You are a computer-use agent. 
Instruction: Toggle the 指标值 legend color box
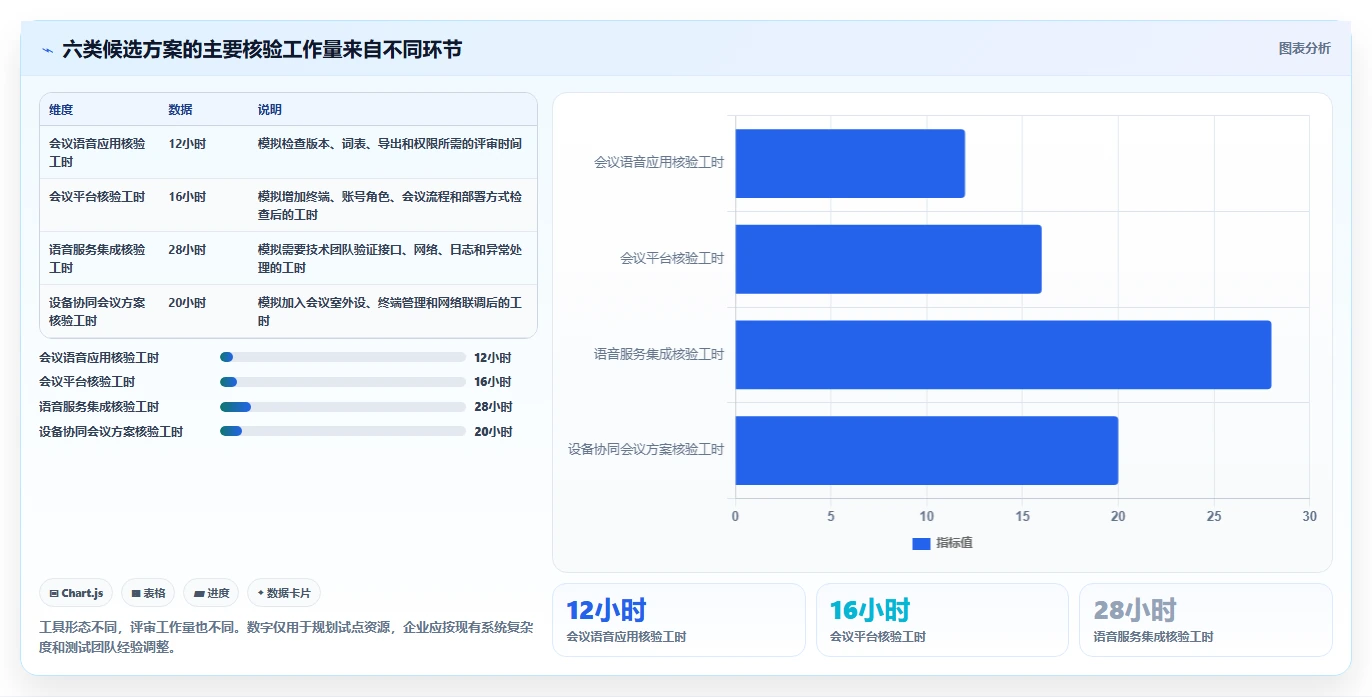coord(921,543)
